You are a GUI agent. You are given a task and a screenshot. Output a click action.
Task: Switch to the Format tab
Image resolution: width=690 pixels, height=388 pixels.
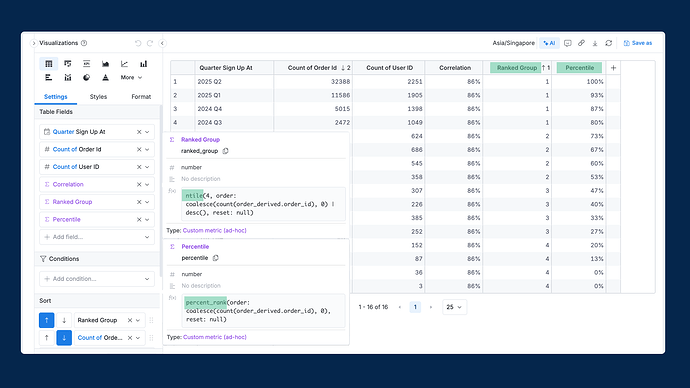[141, 97]
